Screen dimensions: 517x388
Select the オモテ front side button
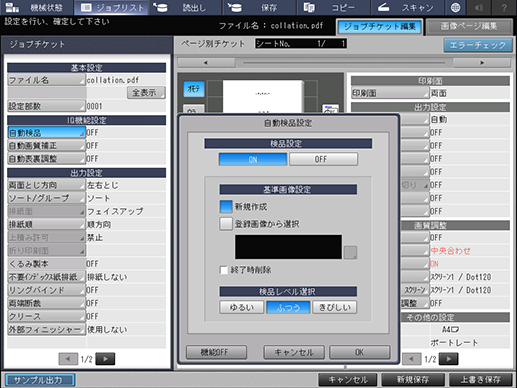[x=194, y=89]
